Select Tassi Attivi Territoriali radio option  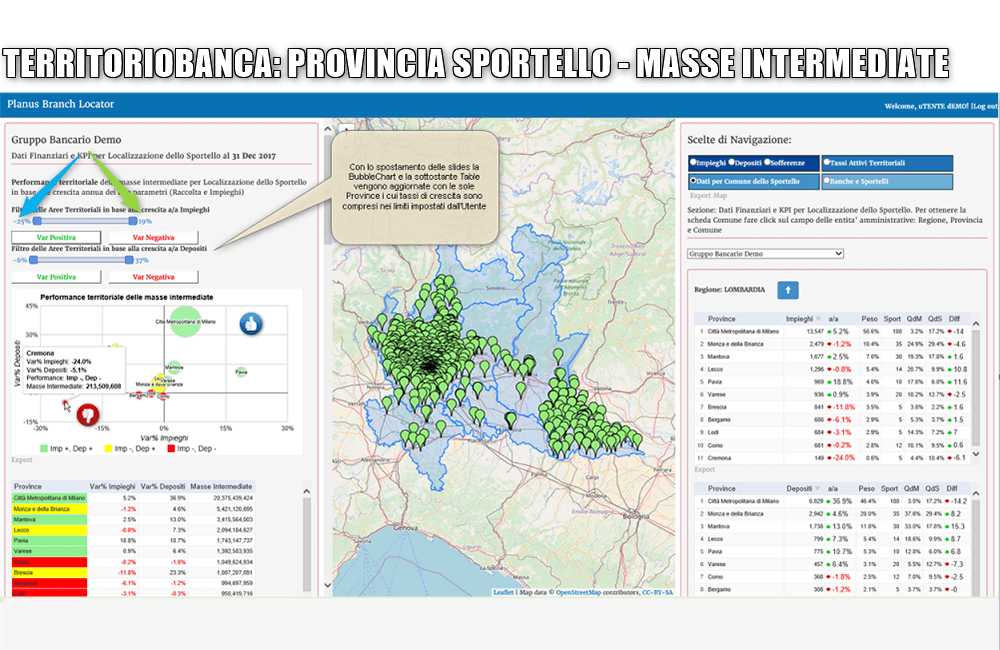827,162
